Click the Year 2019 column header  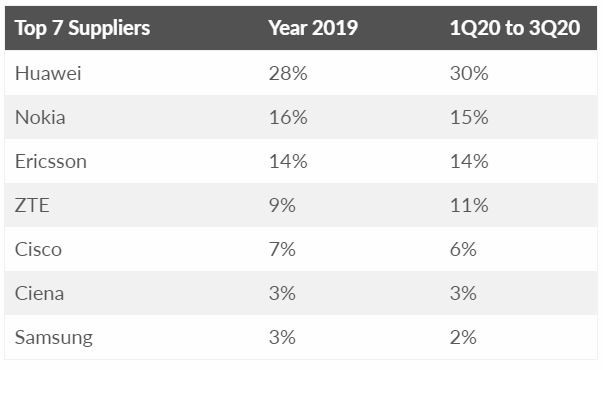pyautogui.click(x=310, y=28)
